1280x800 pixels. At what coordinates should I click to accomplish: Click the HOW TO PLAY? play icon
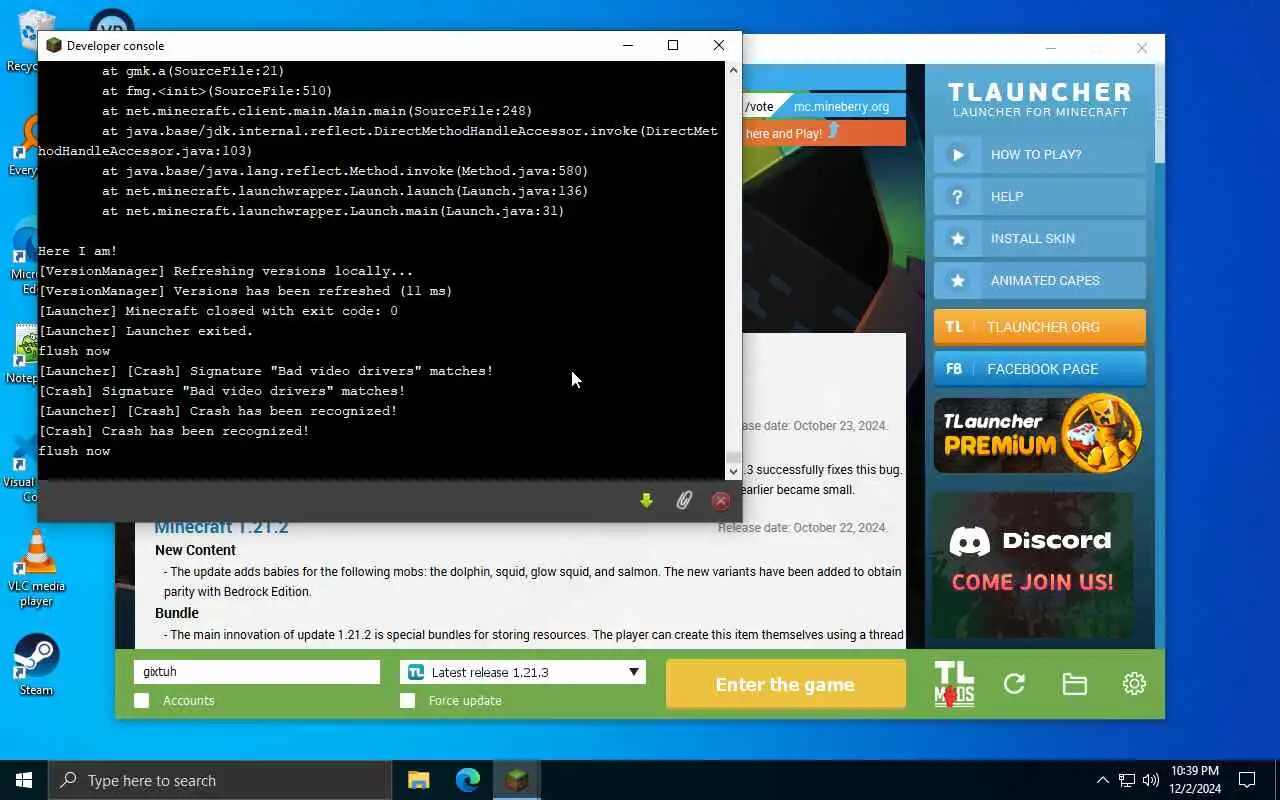957,155
